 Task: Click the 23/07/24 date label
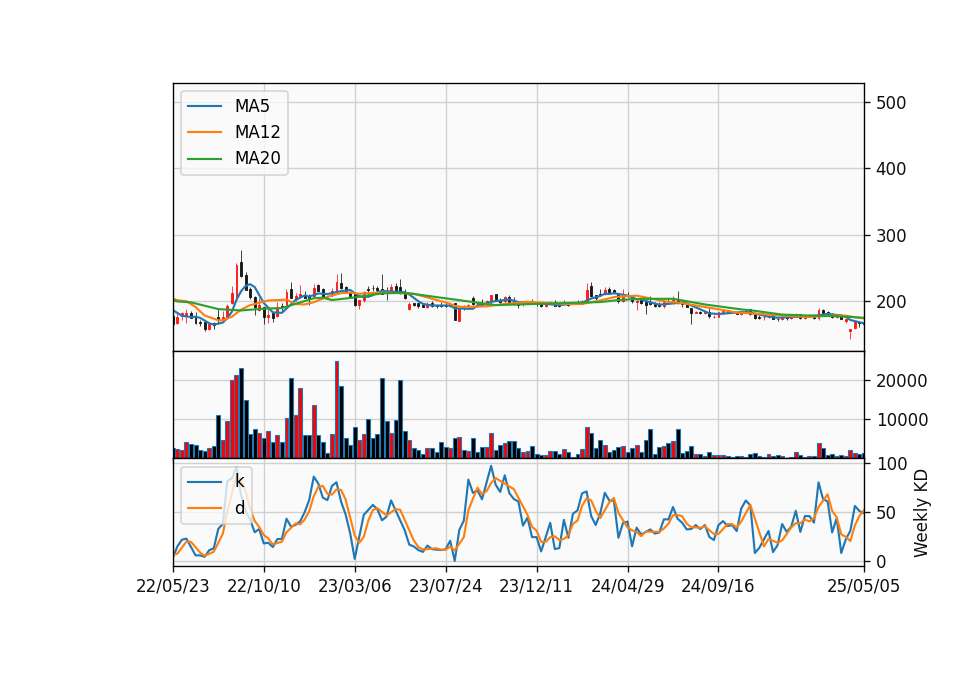point(446,586)
